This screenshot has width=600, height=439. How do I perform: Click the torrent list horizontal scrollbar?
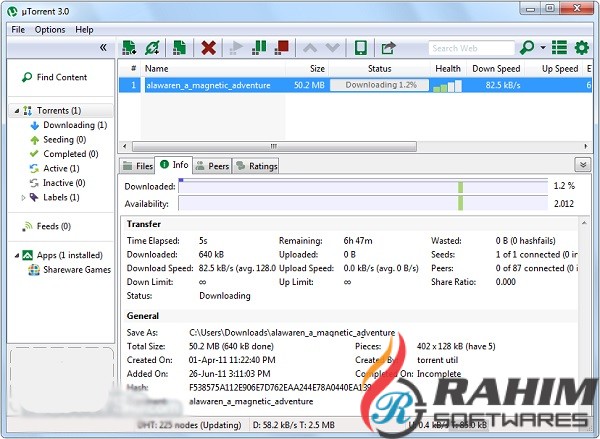[274, 146]
